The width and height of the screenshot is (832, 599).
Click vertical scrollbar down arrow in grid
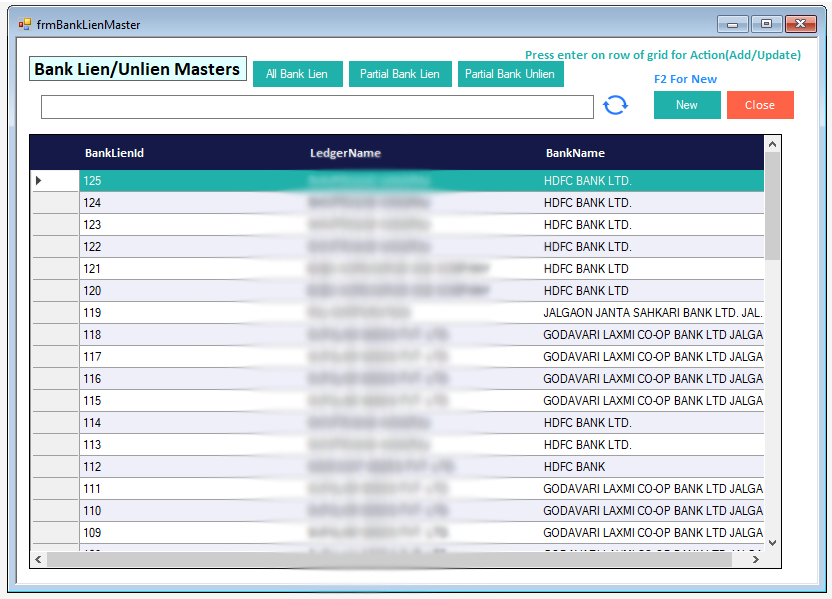pos(771,541)
